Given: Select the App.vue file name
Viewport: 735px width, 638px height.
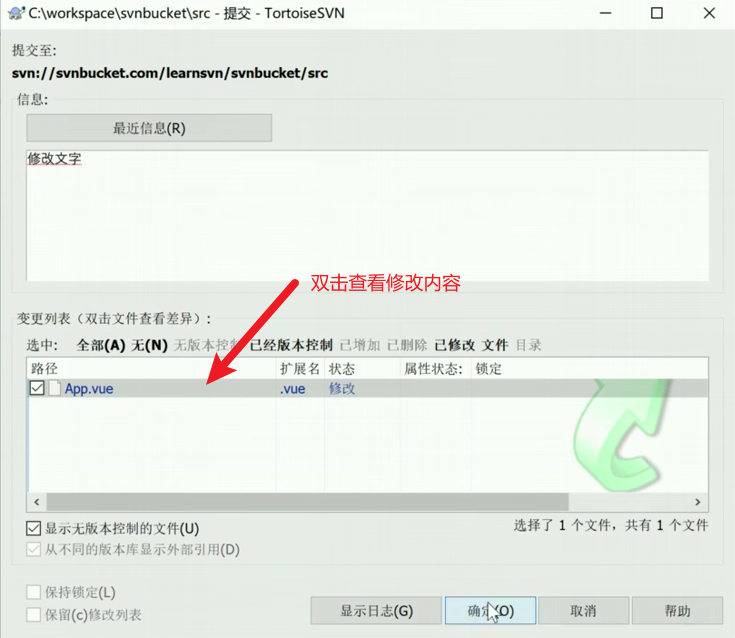Looking at the screenshot, I should [89, 389].
